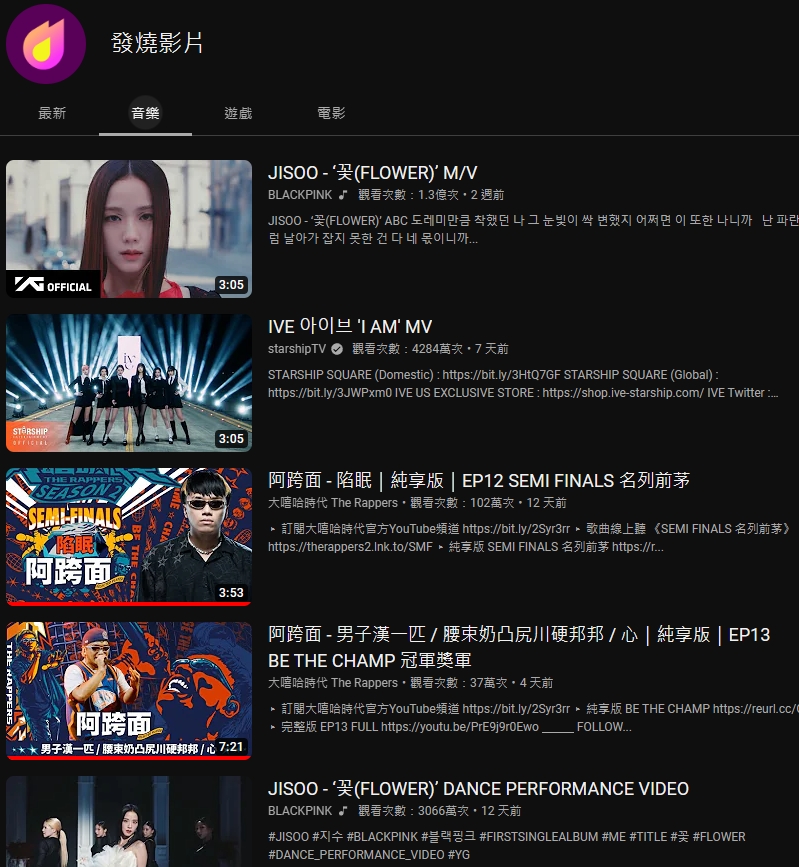The height and width of the screenshot is (867, 799).
Task: Click the music note icon on the DANCE PERFORMANCE VIDEO row
Action: click(x=343, y=811)
